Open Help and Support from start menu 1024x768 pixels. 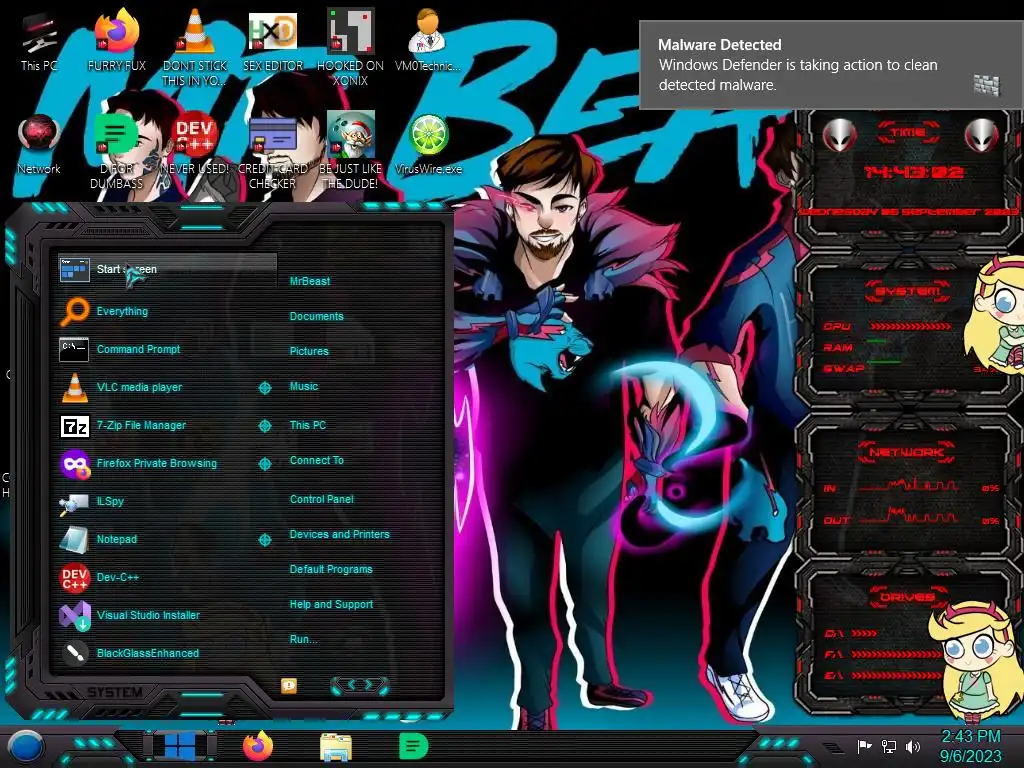331,605
